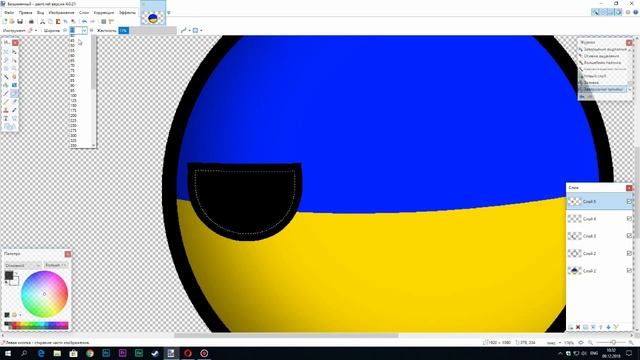The width and height of the screenshot is (640, 360).
Task: Select the Pan hand tool
Action: click(x=14, y=76)
